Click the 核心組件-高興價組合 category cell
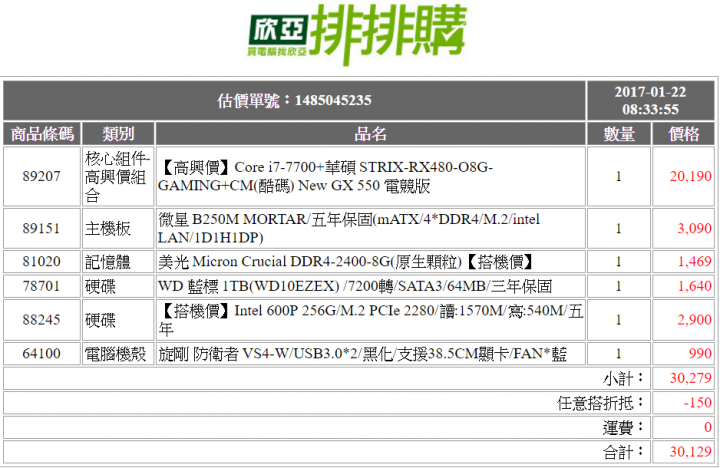The height and width of the screenshot is (468, 720). [118, 177]
